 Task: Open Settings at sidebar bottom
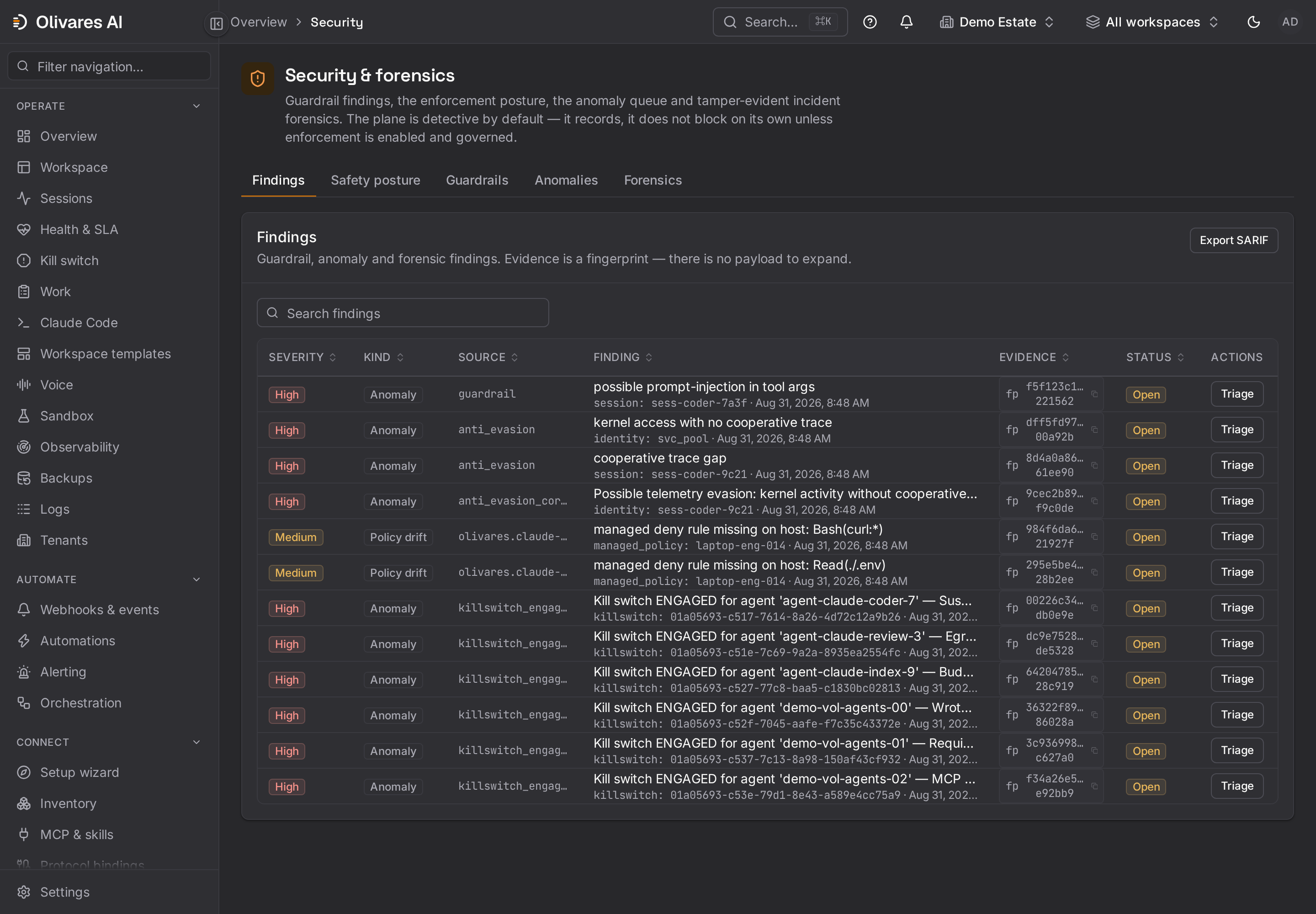[x=109, y=892]
